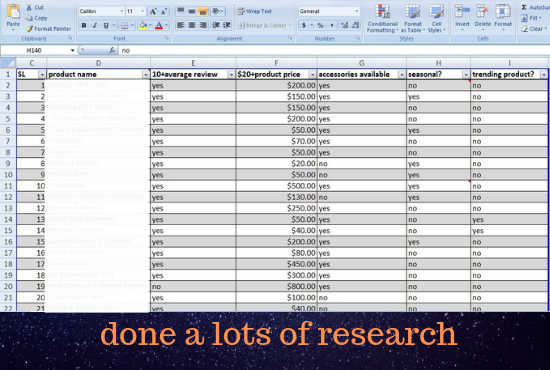This screenshot has width=550, height=370.
Task: Increase font size with the grow-font icon
Action: pos(153,12)
